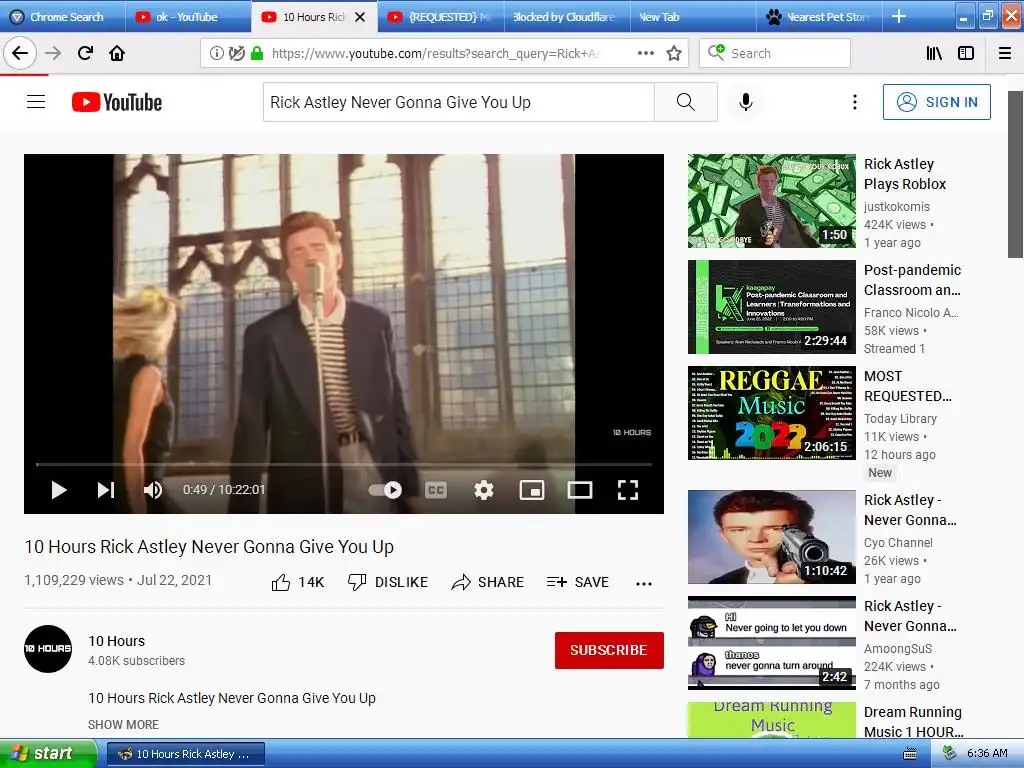Viewport: 1024px width, 768px height.
Task: Show site information icon in address bar
Action: tap(217, 54)
